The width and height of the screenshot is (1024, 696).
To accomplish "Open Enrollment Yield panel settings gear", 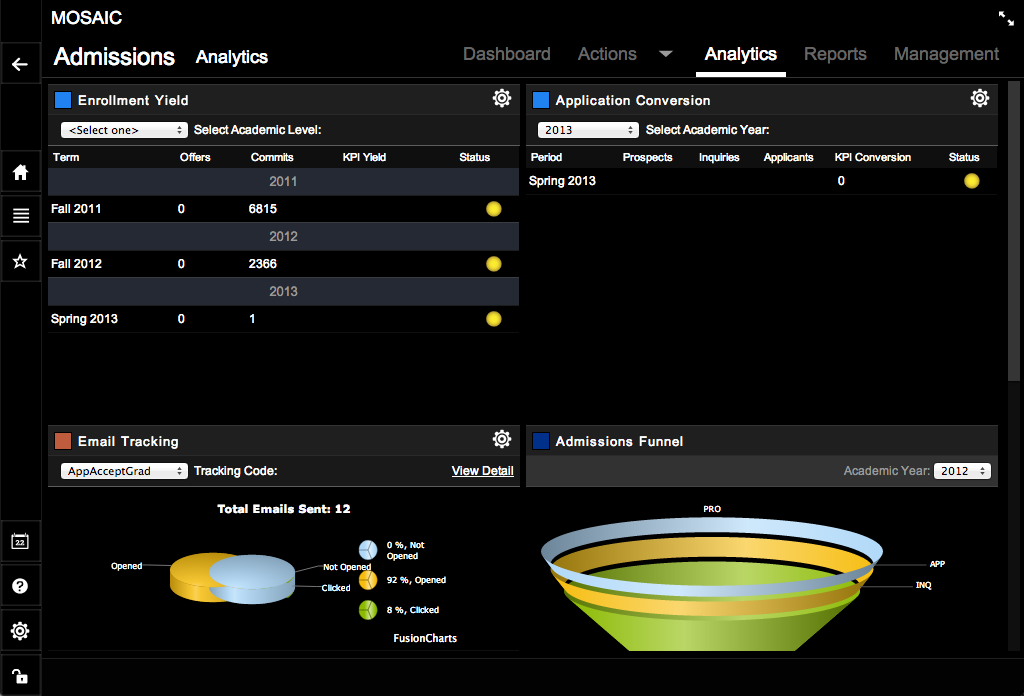I will (x=502, y=98).
